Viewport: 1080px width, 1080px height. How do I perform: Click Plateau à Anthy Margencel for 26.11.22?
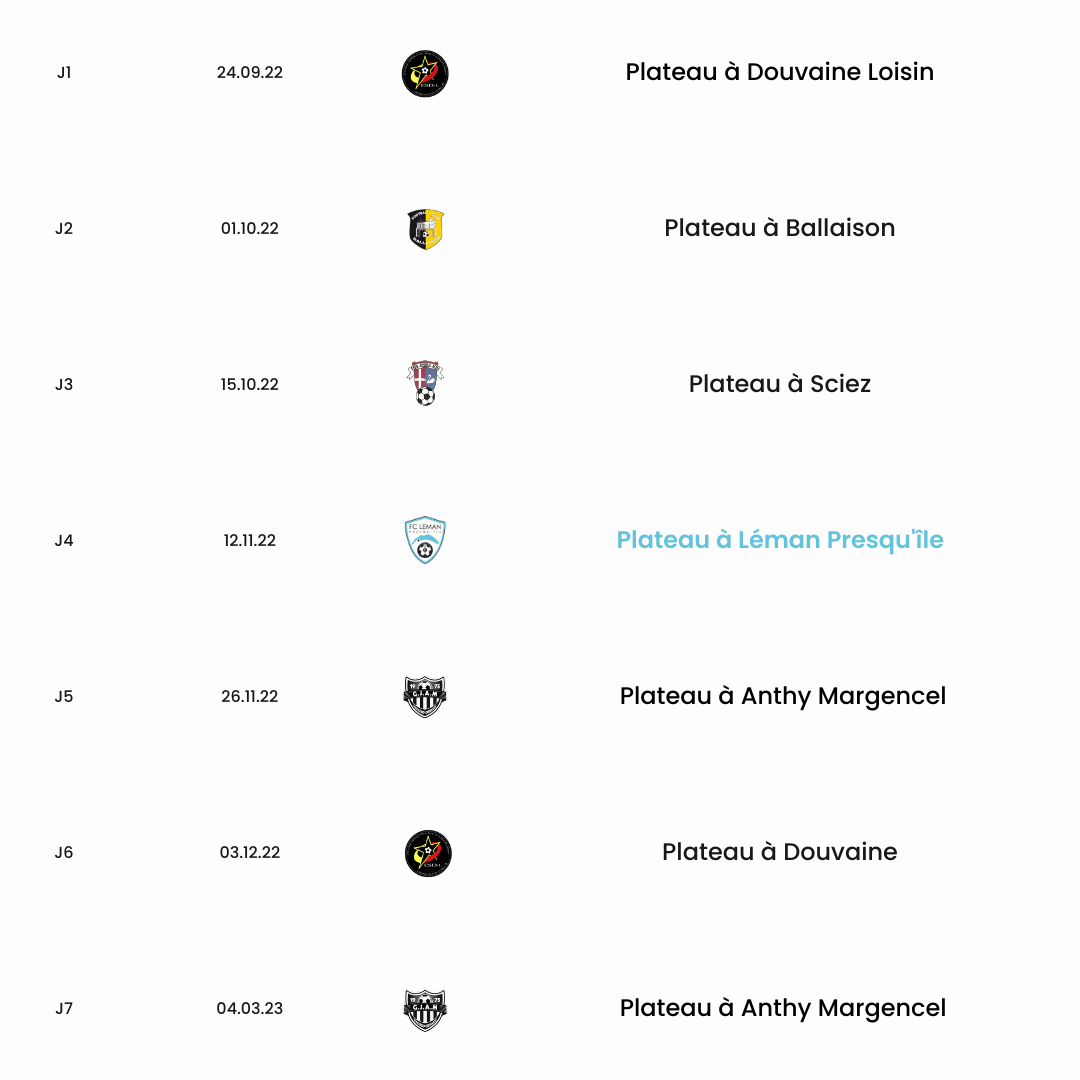782,696
